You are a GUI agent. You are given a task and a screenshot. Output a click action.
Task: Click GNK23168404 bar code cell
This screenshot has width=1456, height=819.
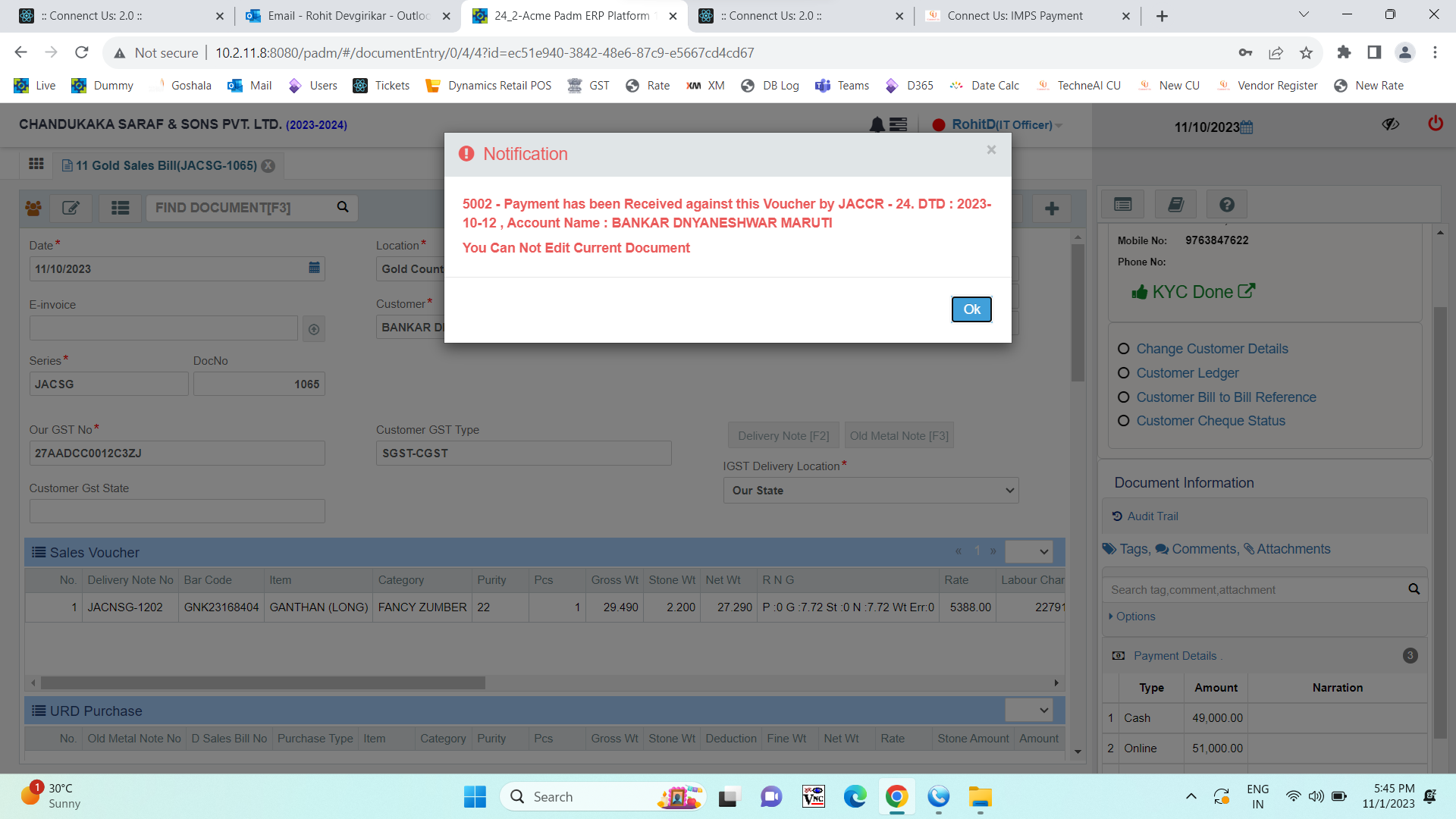pyautogui.click(x=221, y=607)
